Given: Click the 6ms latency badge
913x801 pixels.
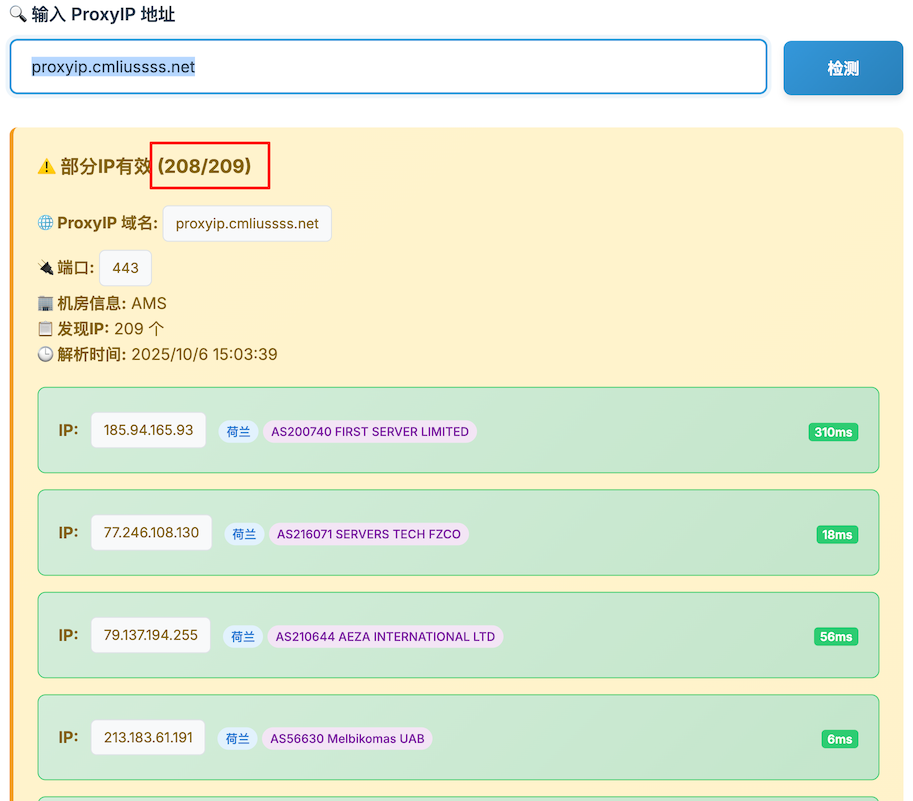Looking at the screenshot, I should click(839, 739).
